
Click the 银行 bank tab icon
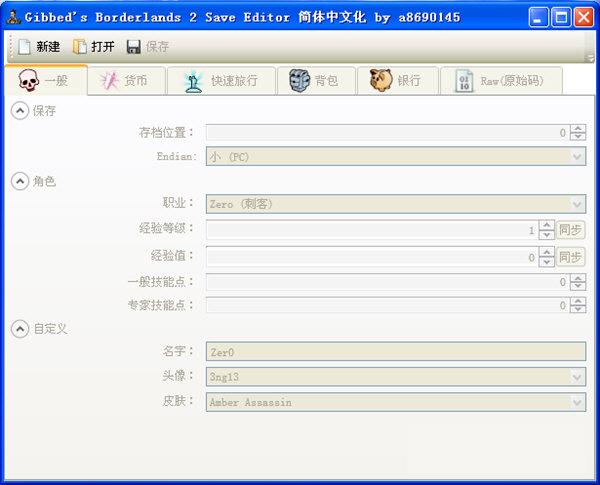(x=381, y=81)
